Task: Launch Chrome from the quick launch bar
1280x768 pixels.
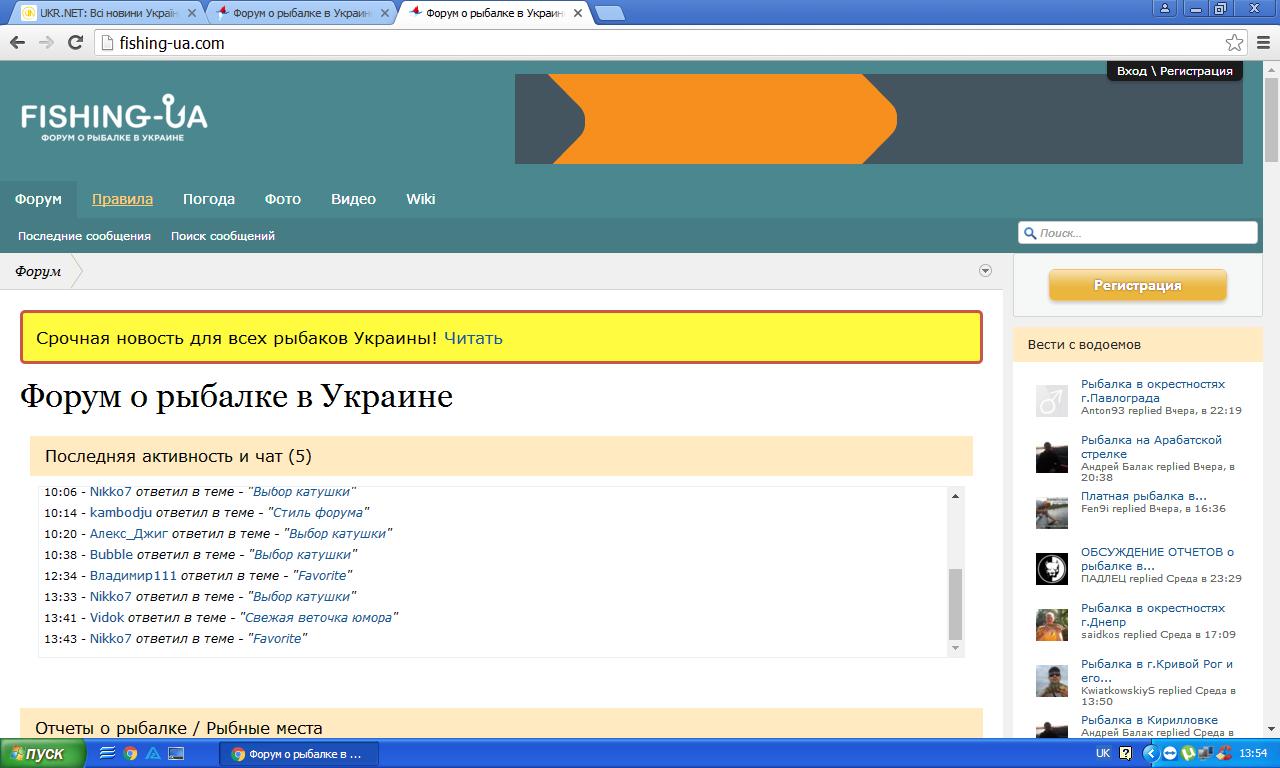Action: click(130, 754)
